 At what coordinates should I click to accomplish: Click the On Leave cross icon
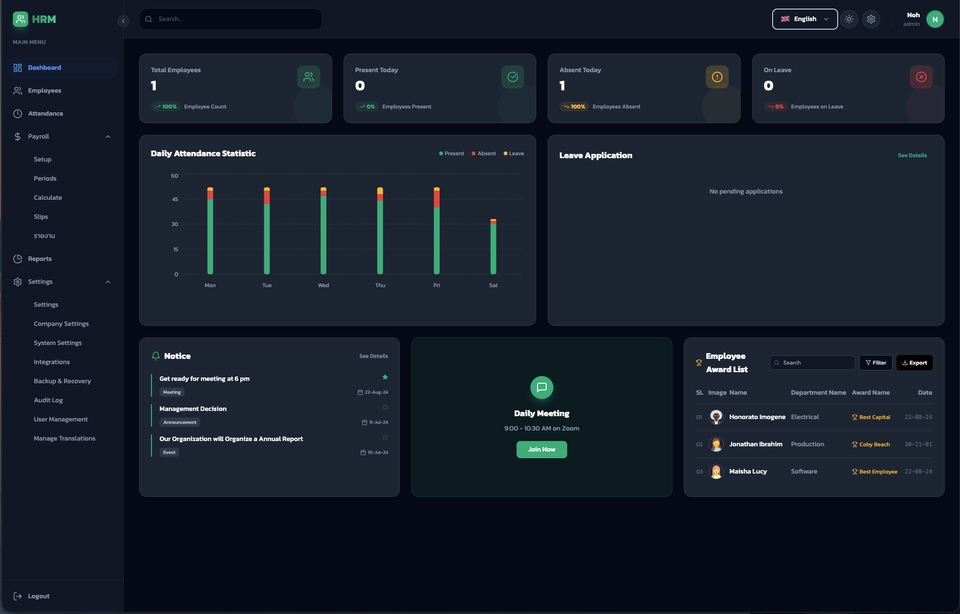(921, 77)
